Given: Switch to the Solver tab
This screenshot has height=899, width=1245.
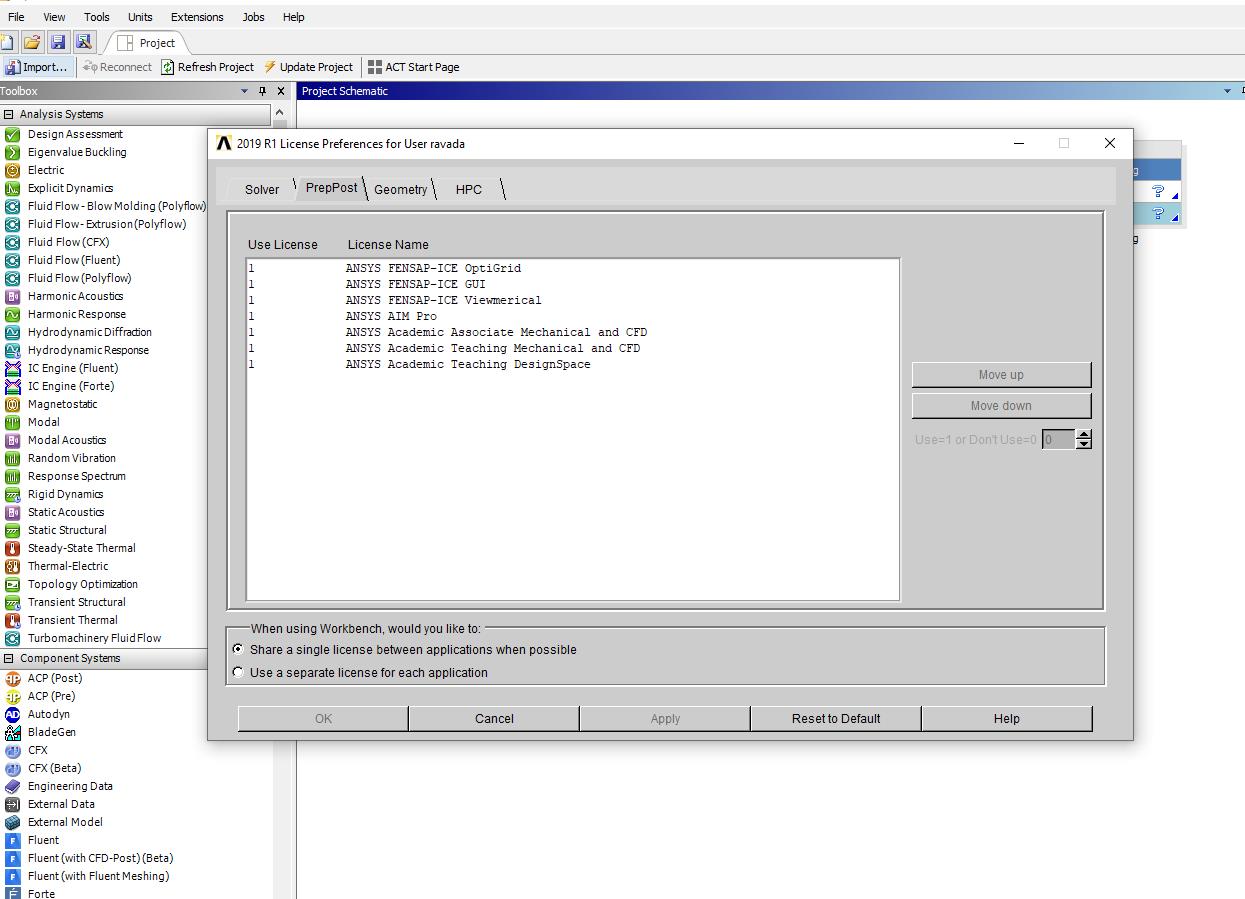Looking at the screenshot, I should pos(262,189).
